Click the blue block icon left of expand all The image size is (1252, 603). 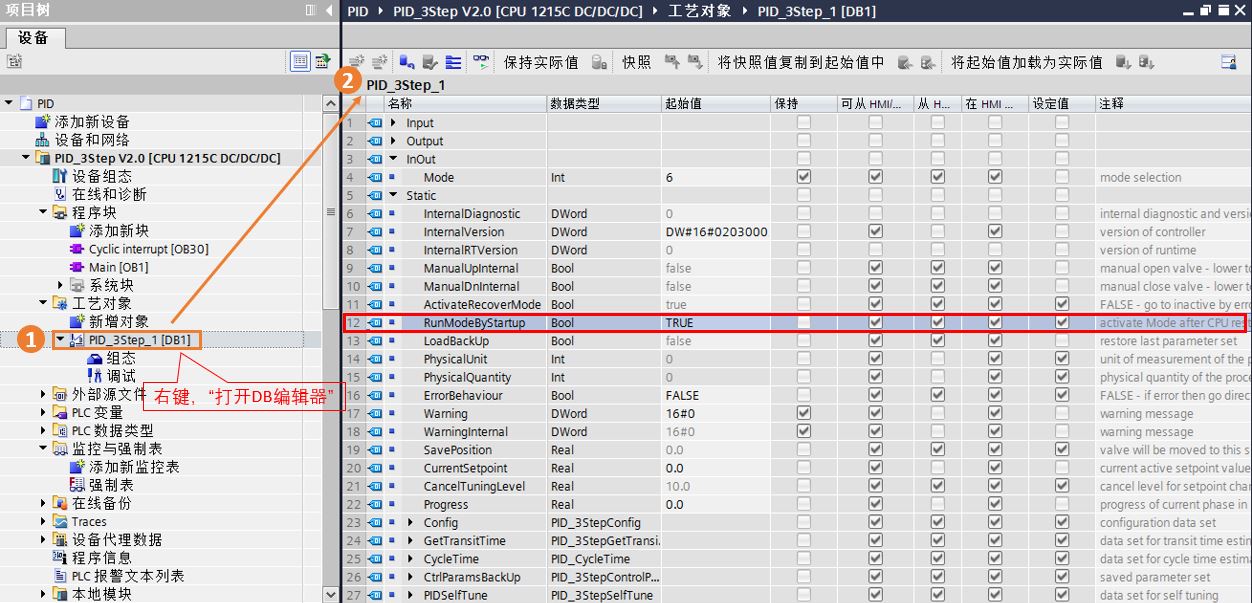tap(407, 62)
